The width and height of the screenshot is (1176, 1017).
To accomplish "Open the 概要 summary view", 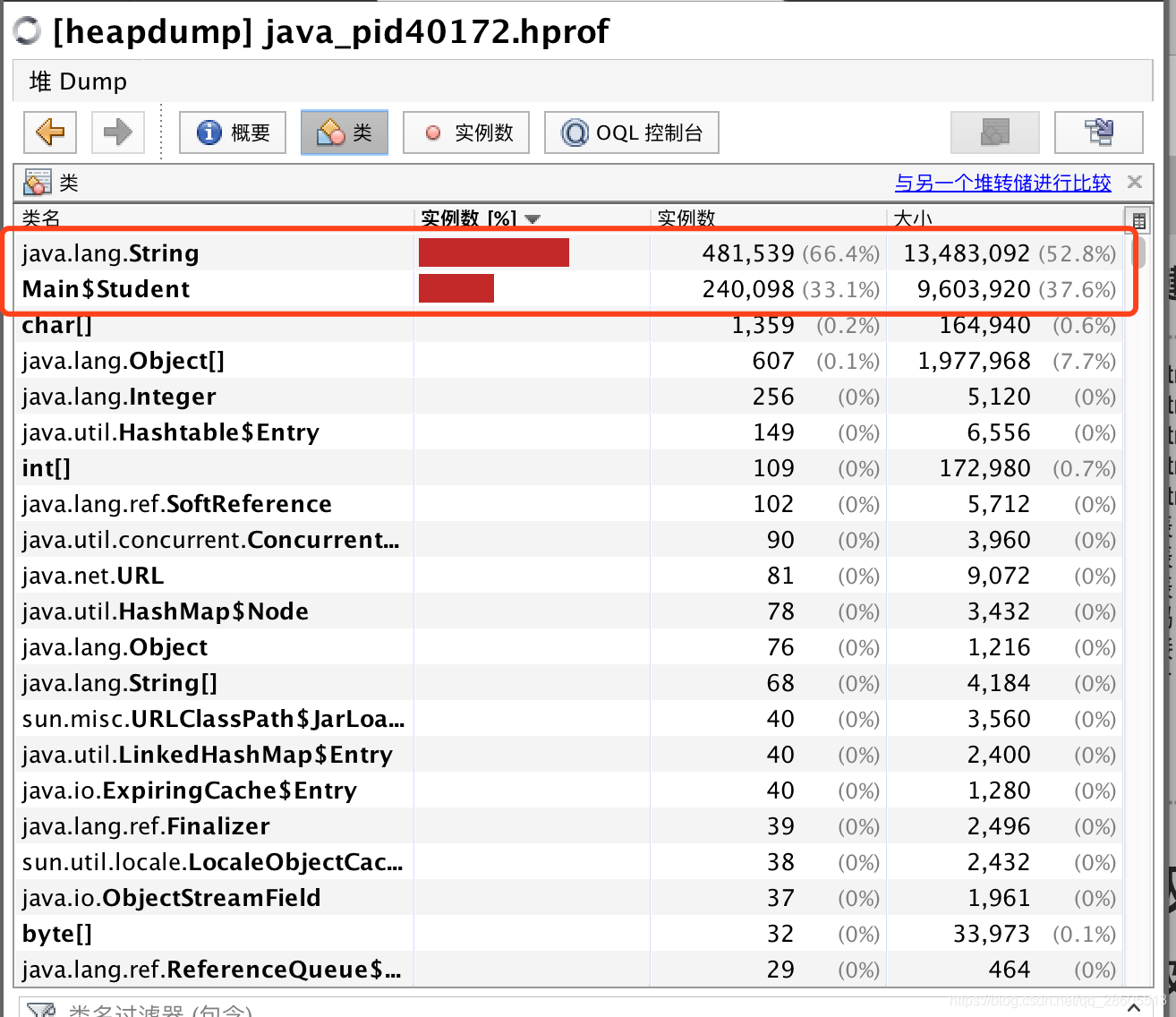I will pos(233,132).
